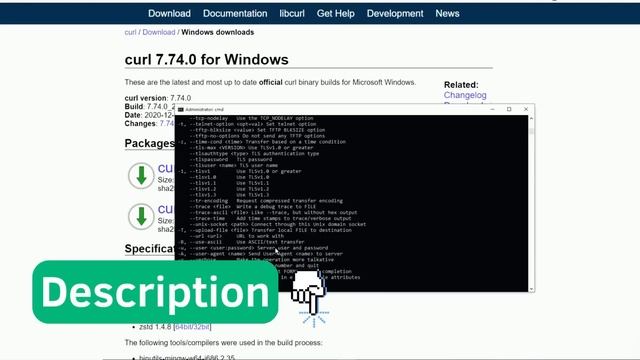This screenshot has width=640, height=360.
Task: Click the 'curl version: 7.74.0' line
Action: pyautogui.click(x=158, y=98)
